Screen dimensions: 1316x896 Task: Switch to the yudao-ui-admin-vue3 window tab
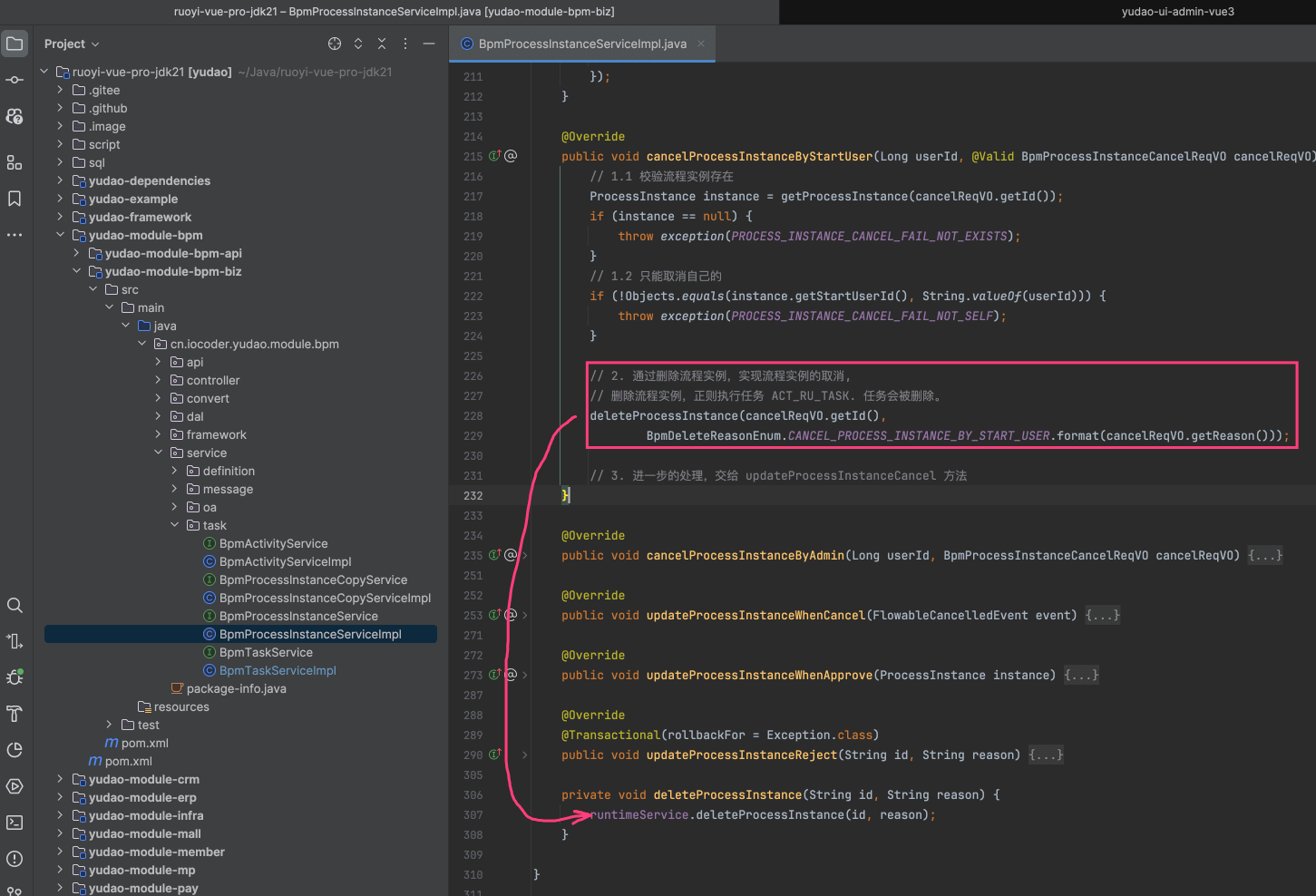[1177, 12]
